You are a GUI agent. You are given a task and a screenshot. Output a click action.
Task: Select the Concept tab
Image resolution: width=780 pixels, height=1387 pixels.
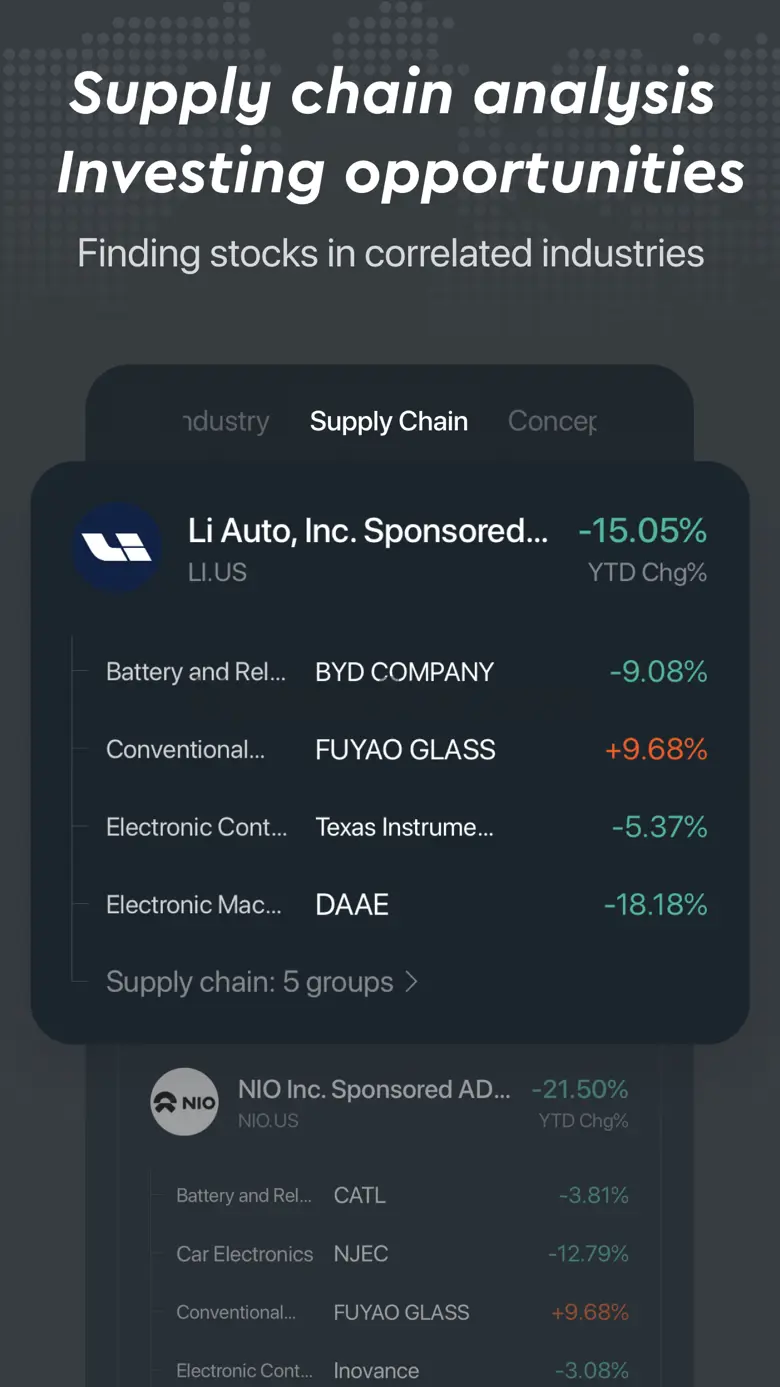552,421
